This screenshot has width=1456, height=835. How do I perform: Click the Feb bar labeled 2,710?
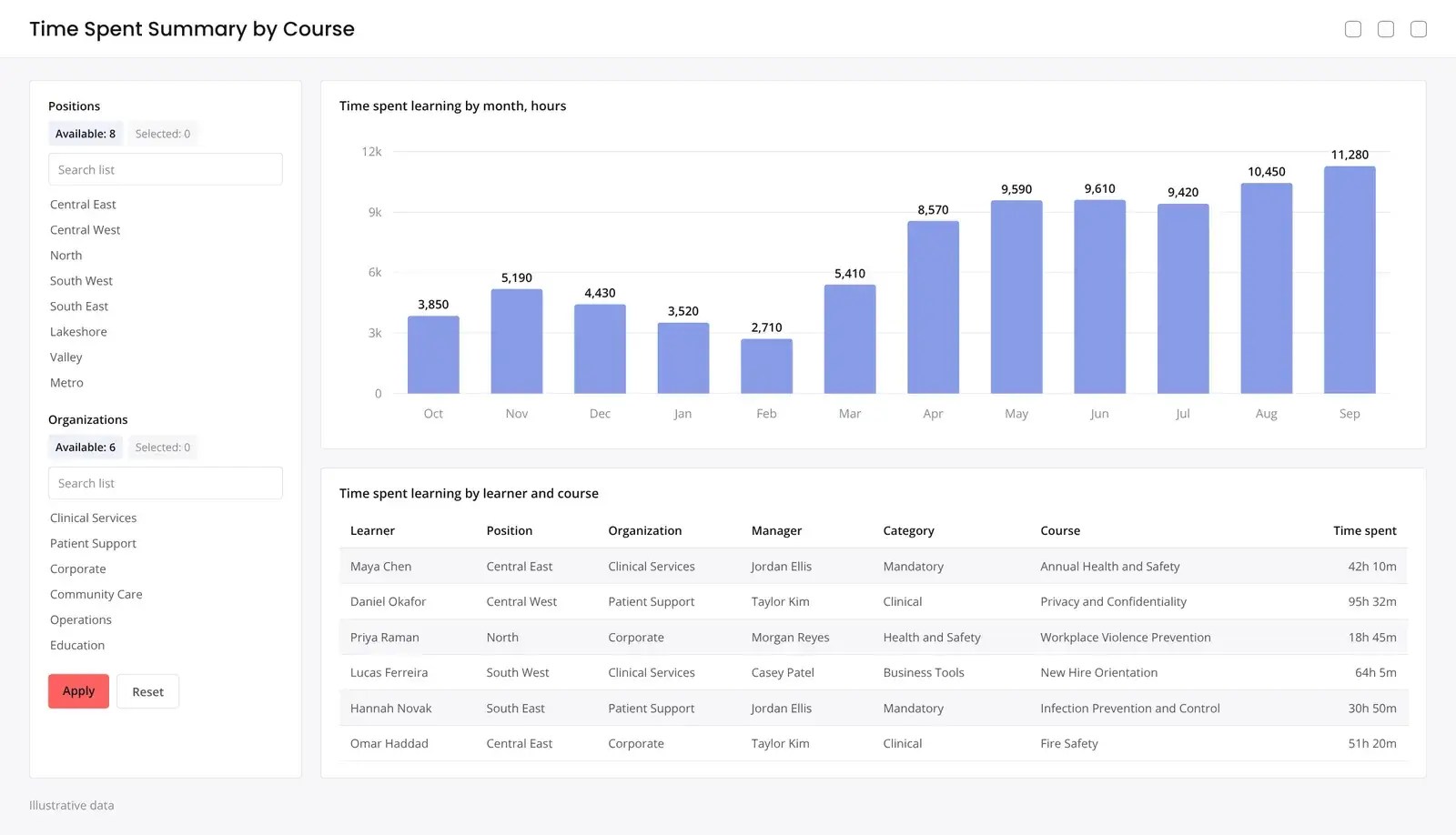pos(766,367)
